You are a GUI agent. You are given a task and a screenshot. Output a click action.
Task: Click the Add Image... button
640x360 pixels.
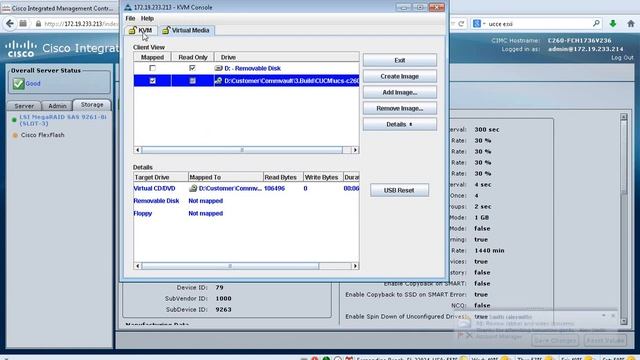pyautogui.click(x=400, y=92)
